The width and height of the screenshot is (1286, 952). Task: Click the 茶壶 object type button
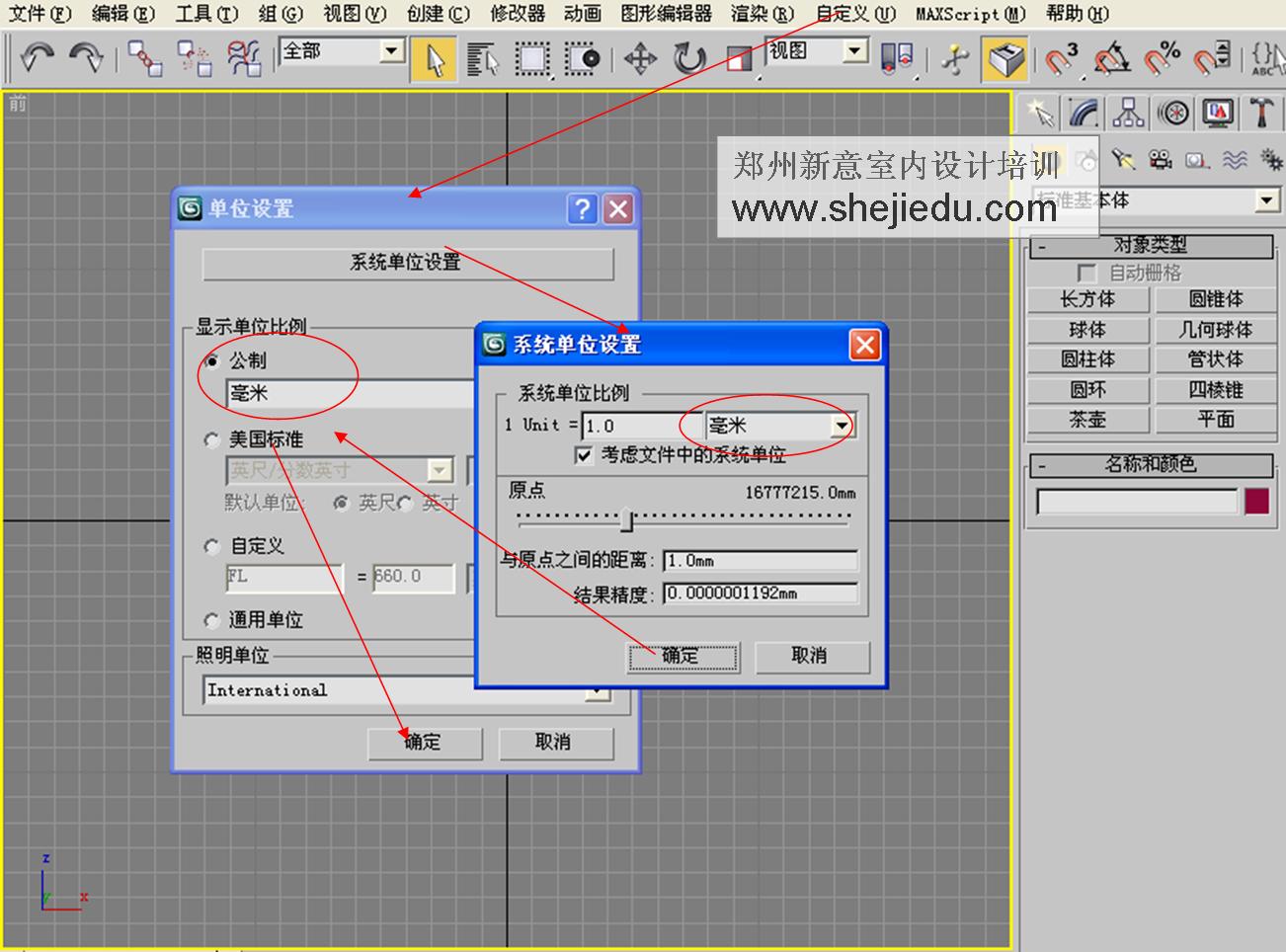click(1086, 420)
